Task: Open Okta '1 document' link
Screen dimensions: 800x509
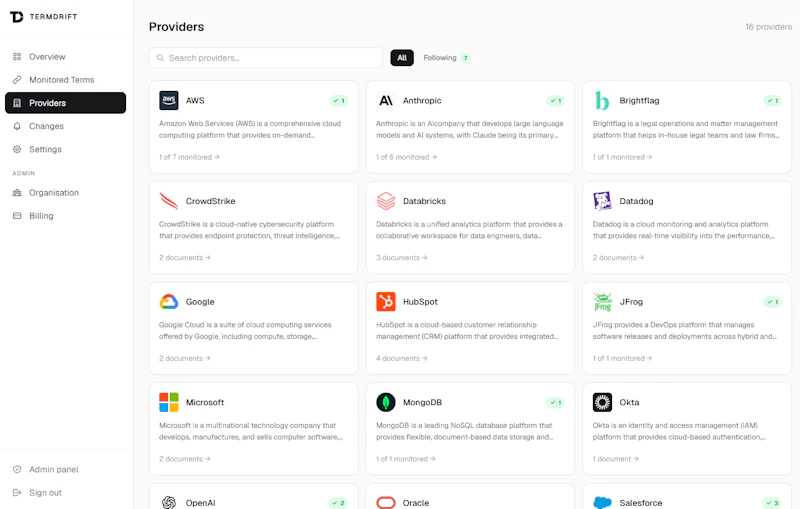Action: point(616,459)
